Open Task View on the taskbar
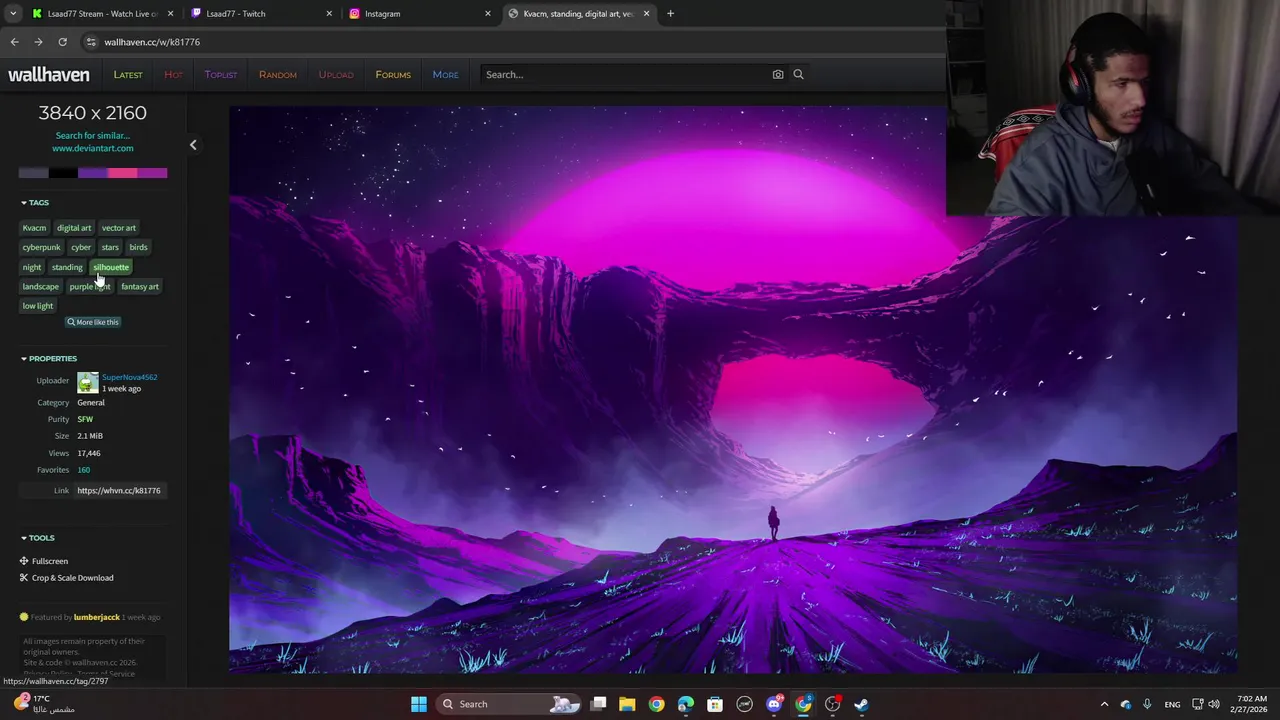The width and height of the screenshot is (1280, 720). tap(598, 704)
